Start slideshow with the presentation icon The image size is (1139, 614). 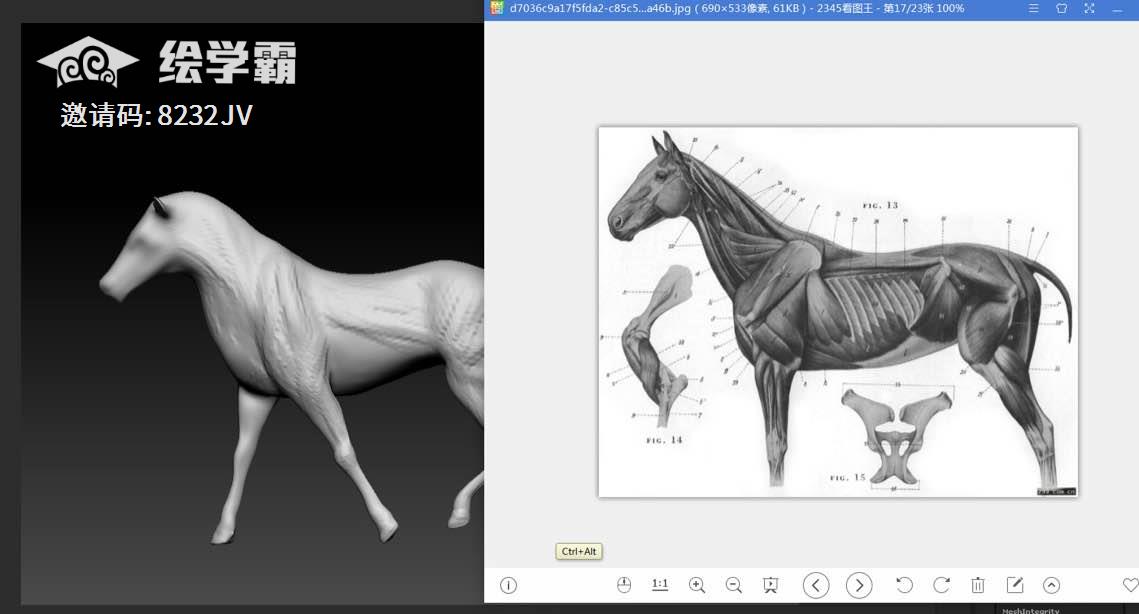[771, 585]
